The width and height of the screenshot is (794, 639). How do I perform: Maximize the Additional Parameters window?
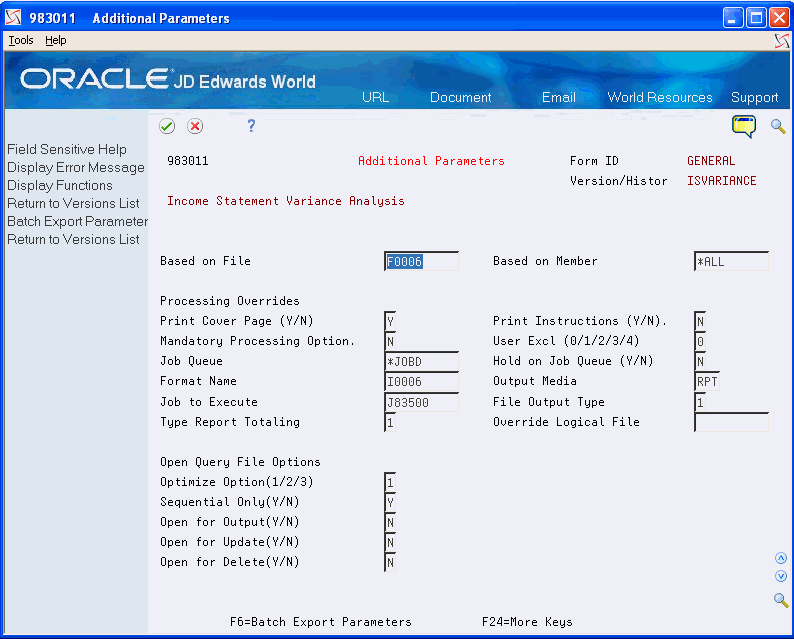click(x=756, y=18)
